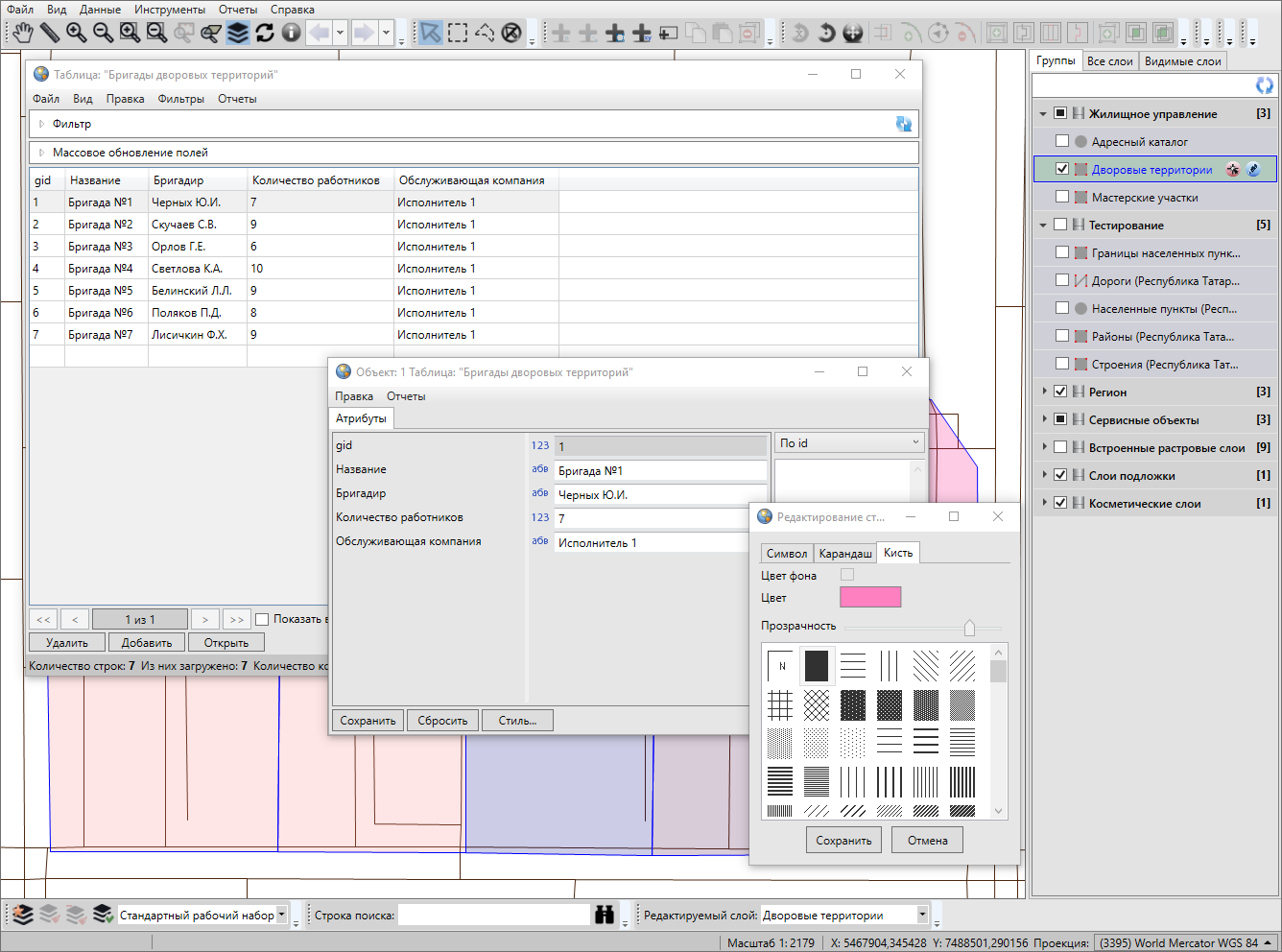Expand the Сервисные объекты group
The image size is (1282, 952).
1045,419
